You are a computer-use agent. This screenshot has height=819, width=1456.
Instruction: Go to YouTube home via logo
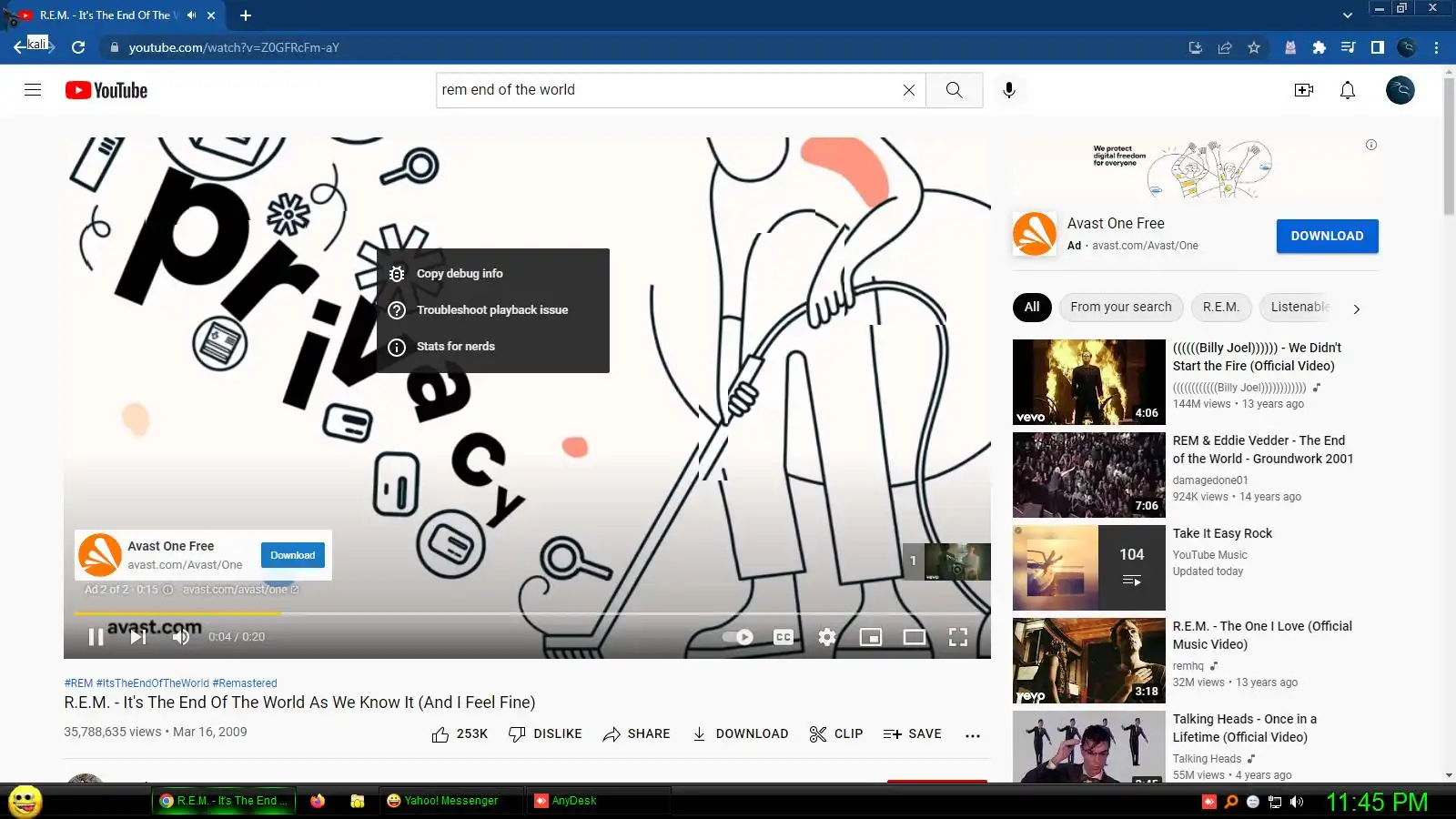(x=106, y=90)
